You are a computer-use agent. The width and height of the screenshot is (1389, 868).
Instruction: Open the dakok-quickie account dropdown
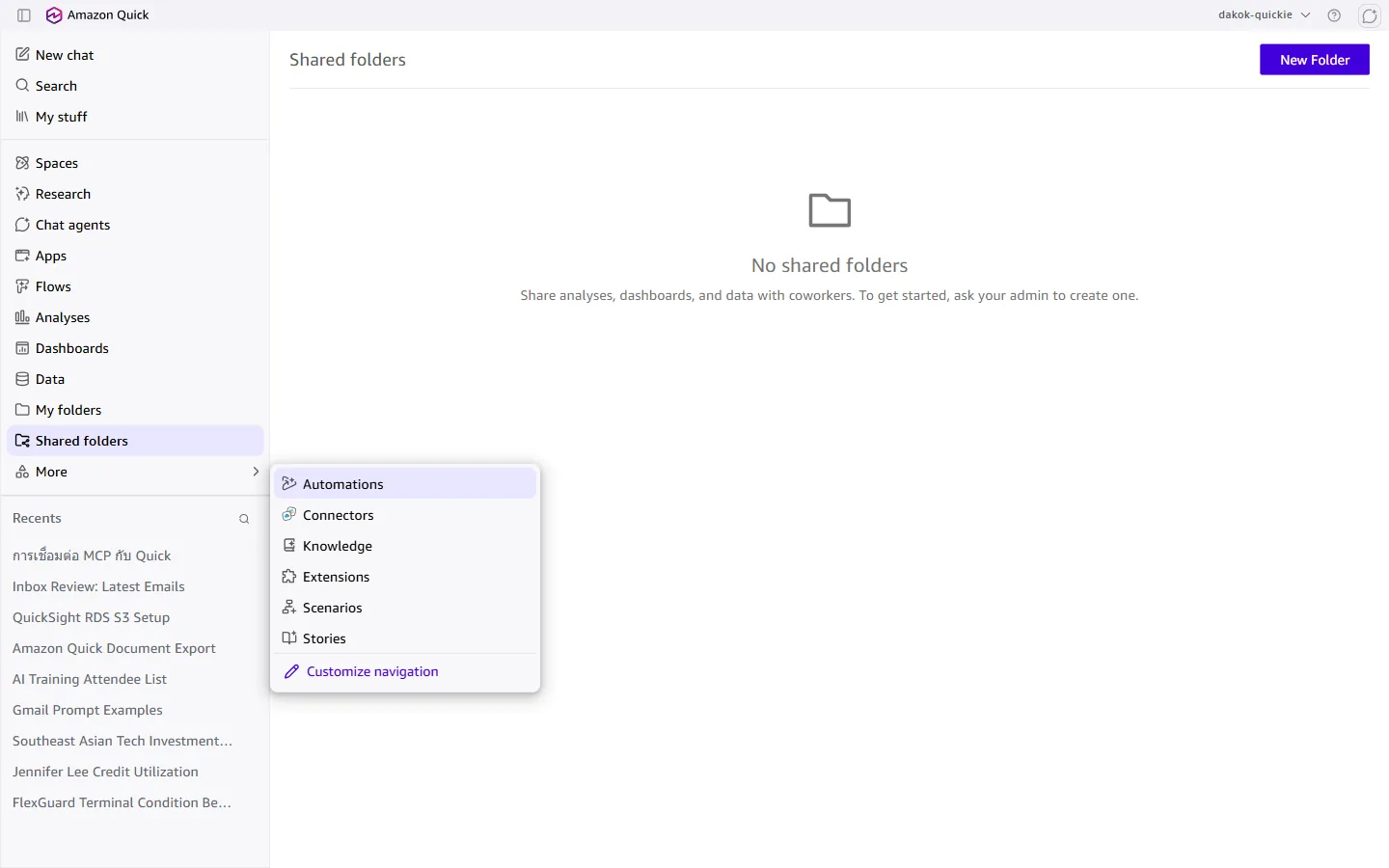[x=1264, y=15]
